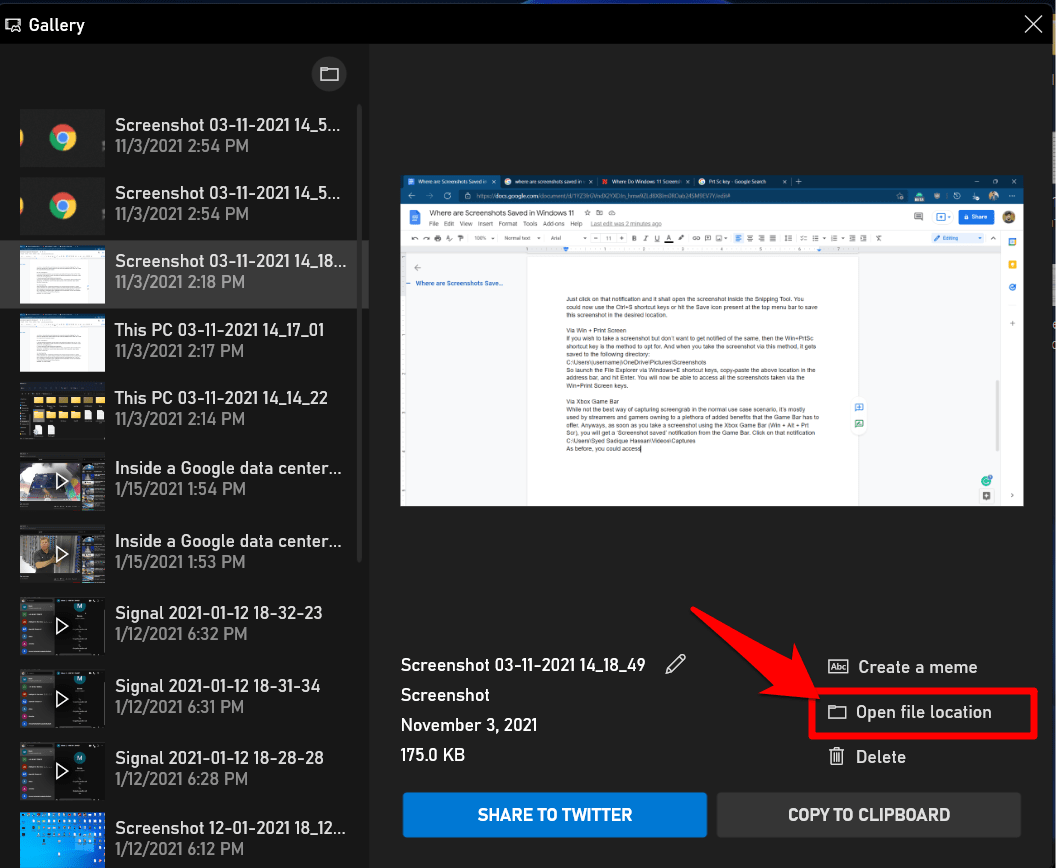Click the large screenshot preview image

[x=711, y=340]
